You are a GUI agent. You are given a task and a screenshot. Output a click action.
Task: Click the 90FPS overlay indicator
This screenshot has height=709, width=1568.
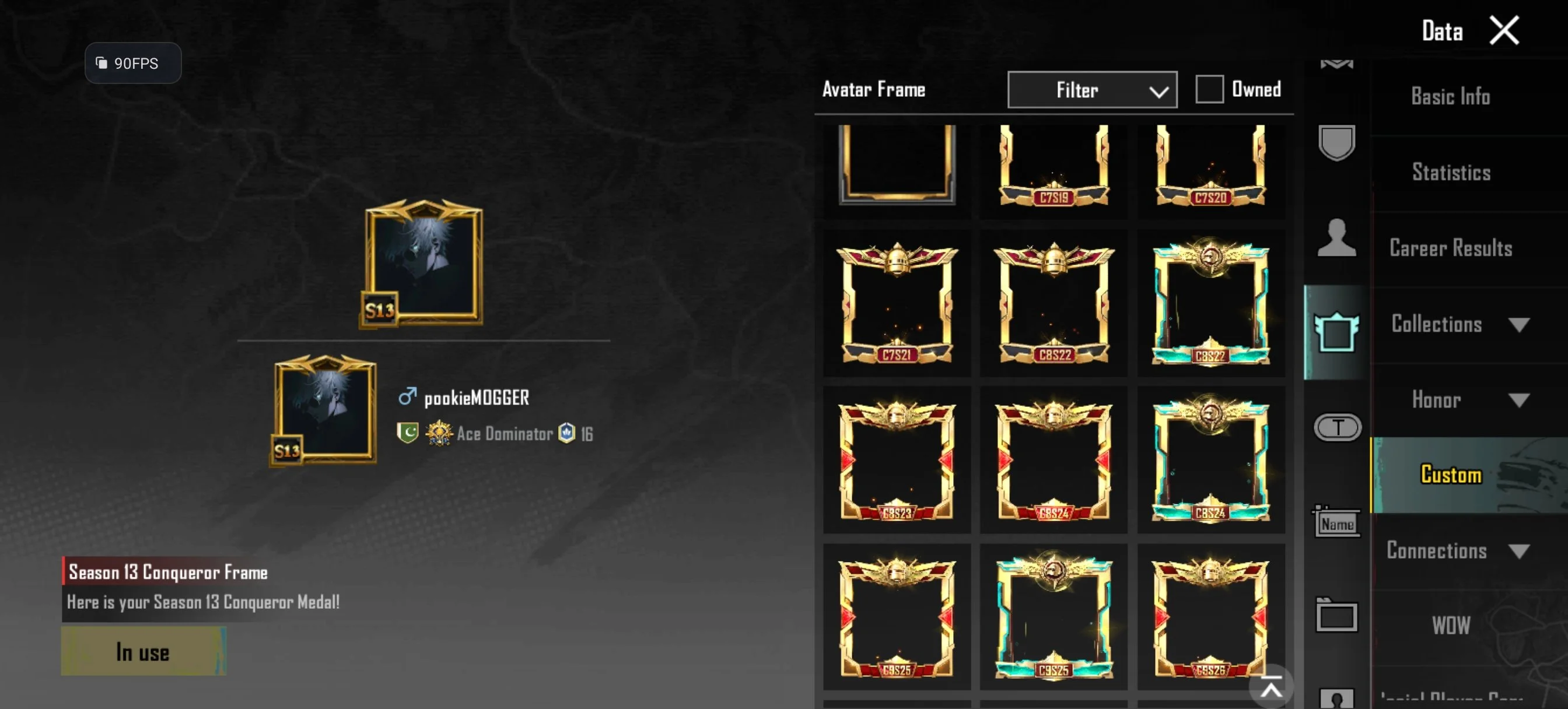(132, 63)
